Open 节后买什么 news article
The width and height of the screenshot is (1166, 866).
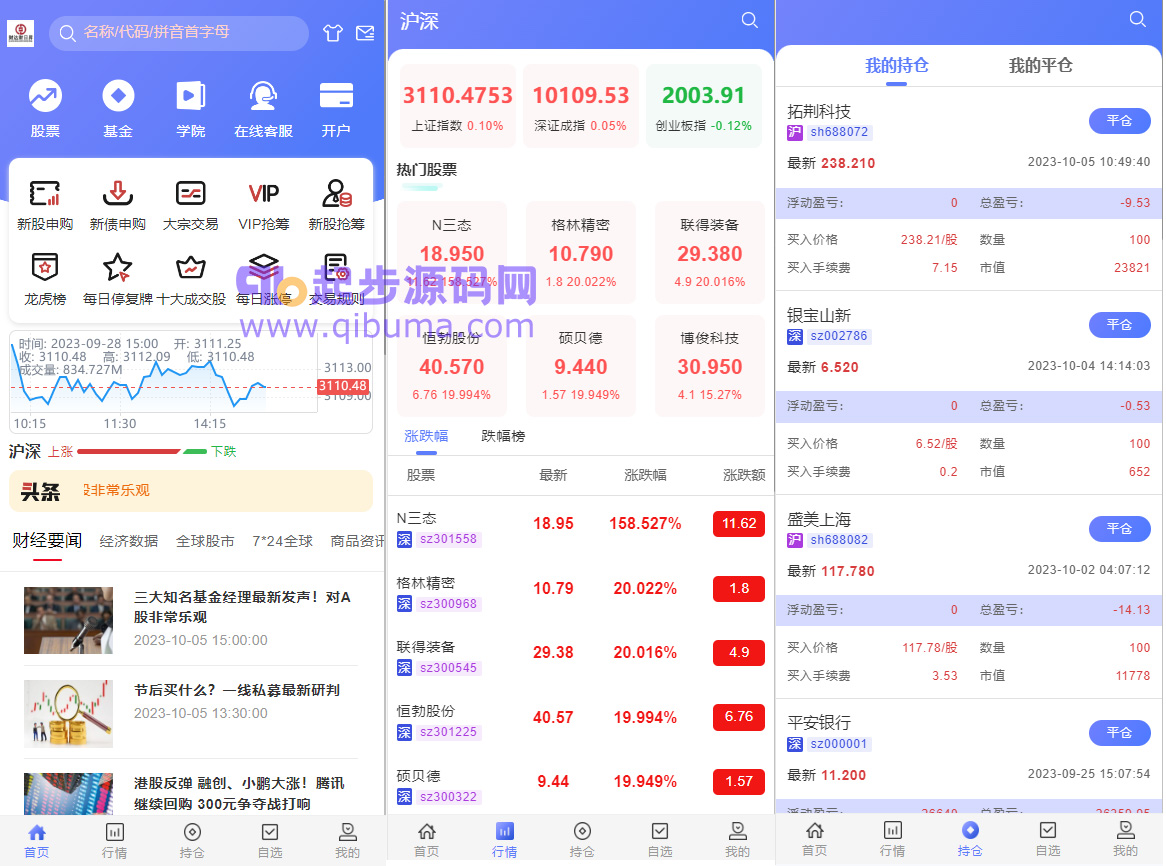coord(190,713)
